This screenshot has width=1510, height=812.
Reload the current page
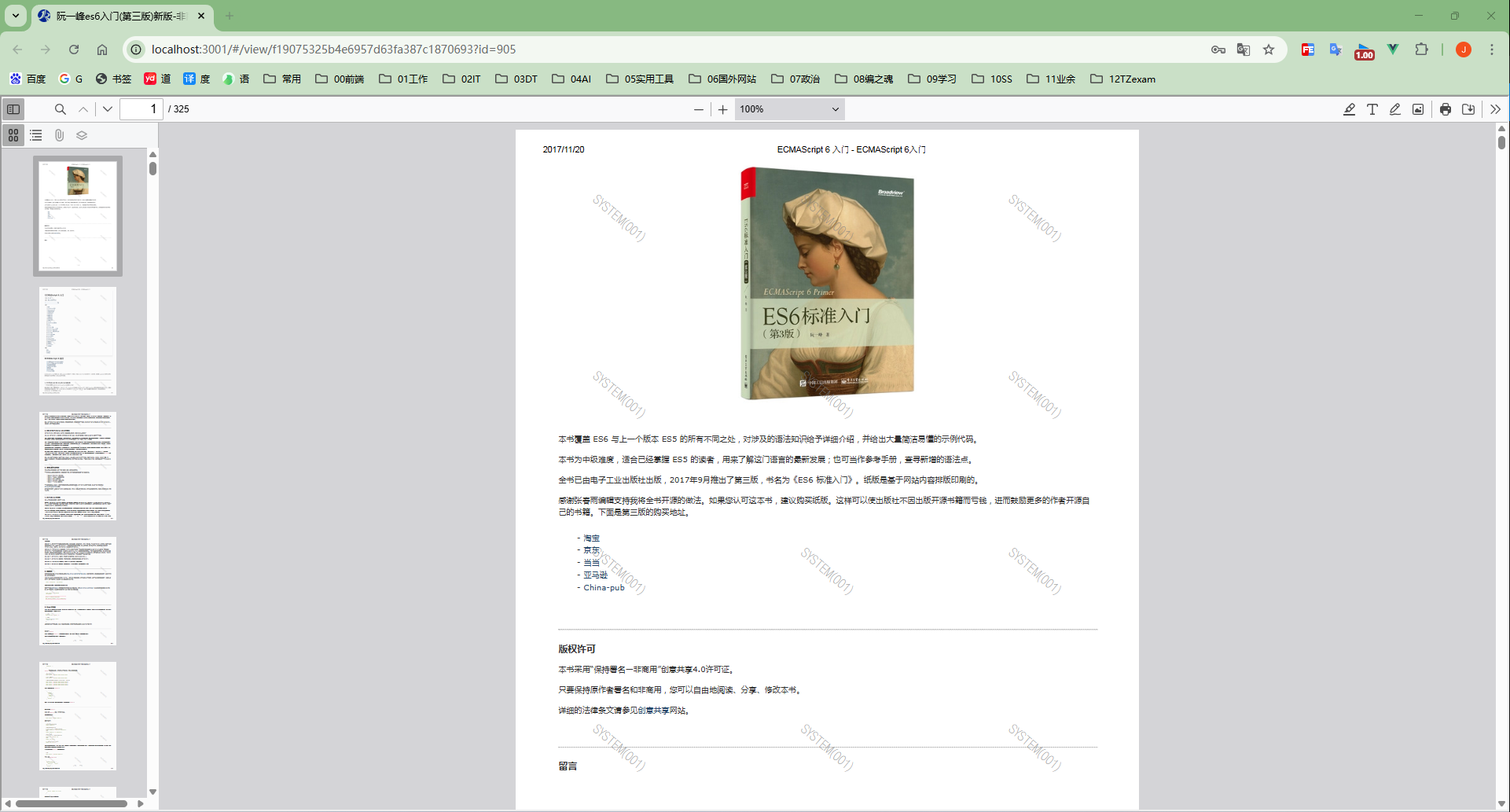click(74, 50)
